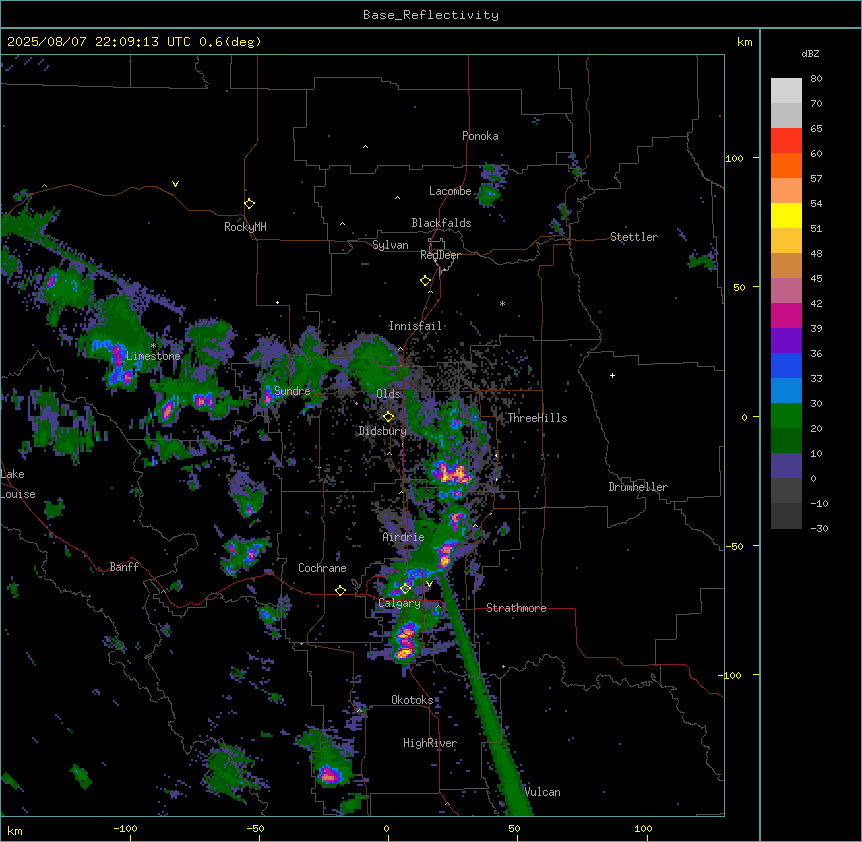Click the asterisk marker above the Limestone label

pos(154,346)
